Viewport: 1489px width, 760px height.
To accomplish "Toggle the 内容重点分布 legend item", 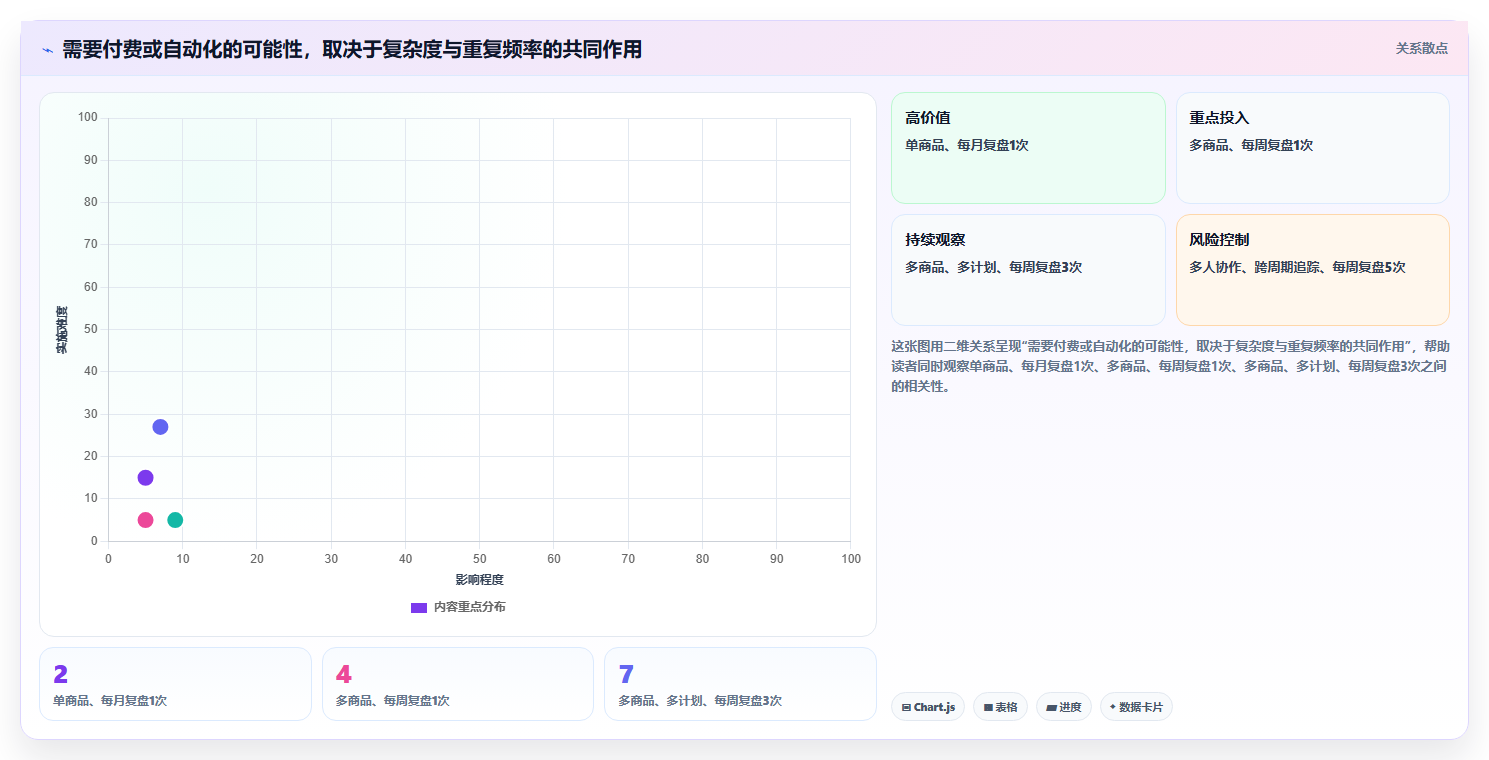I will pos(458,607).
